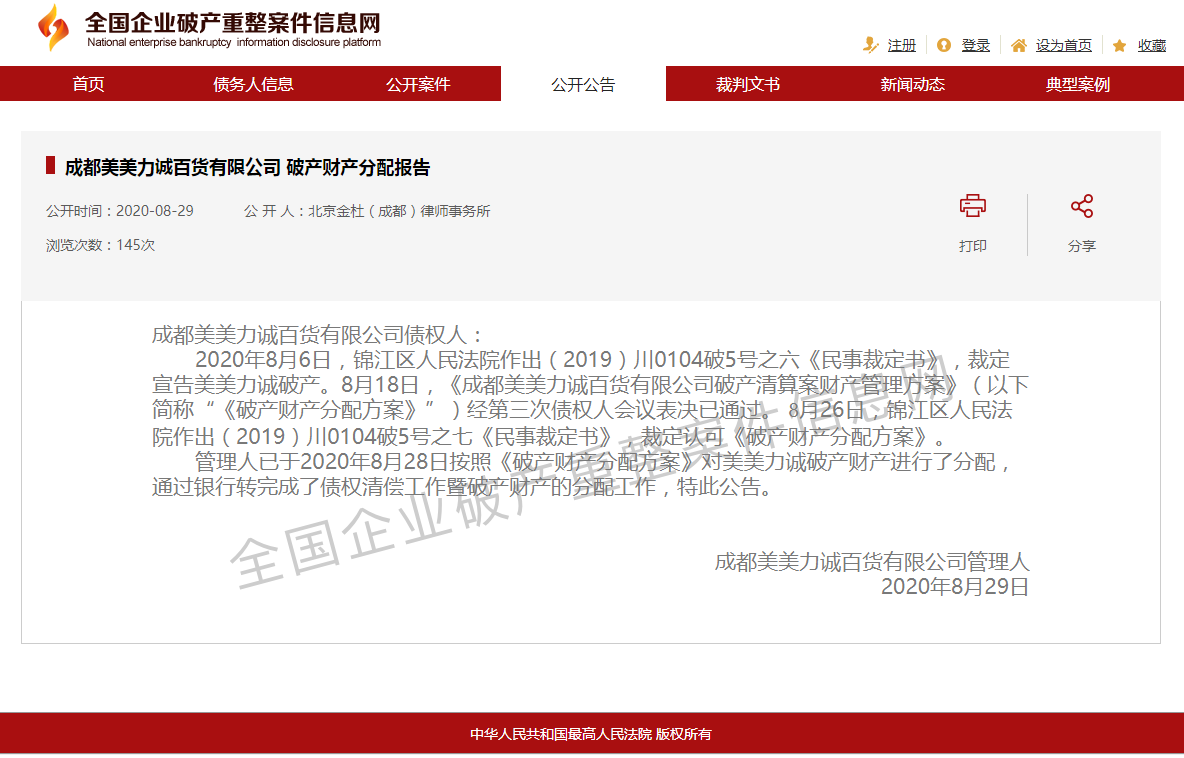
Task: View the 典型案例 tab
Action: point(1077,84)
